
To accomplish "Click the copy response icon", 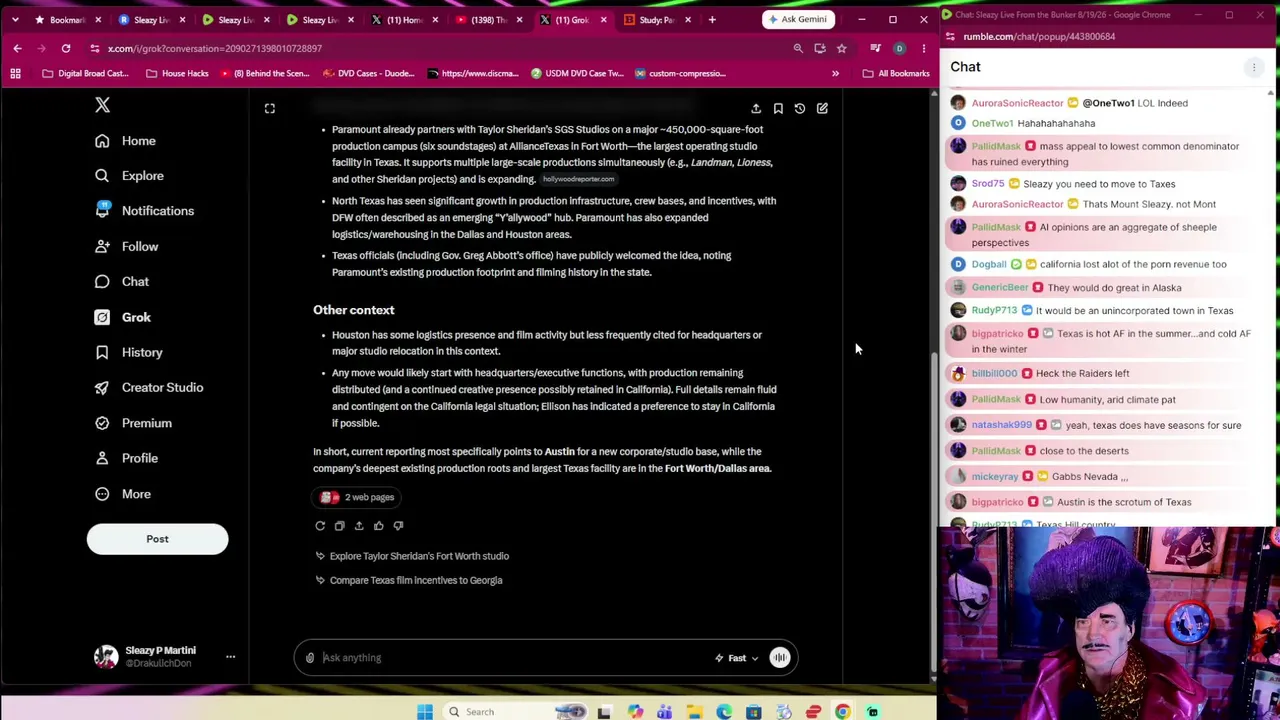I will (x=339, y=526).
